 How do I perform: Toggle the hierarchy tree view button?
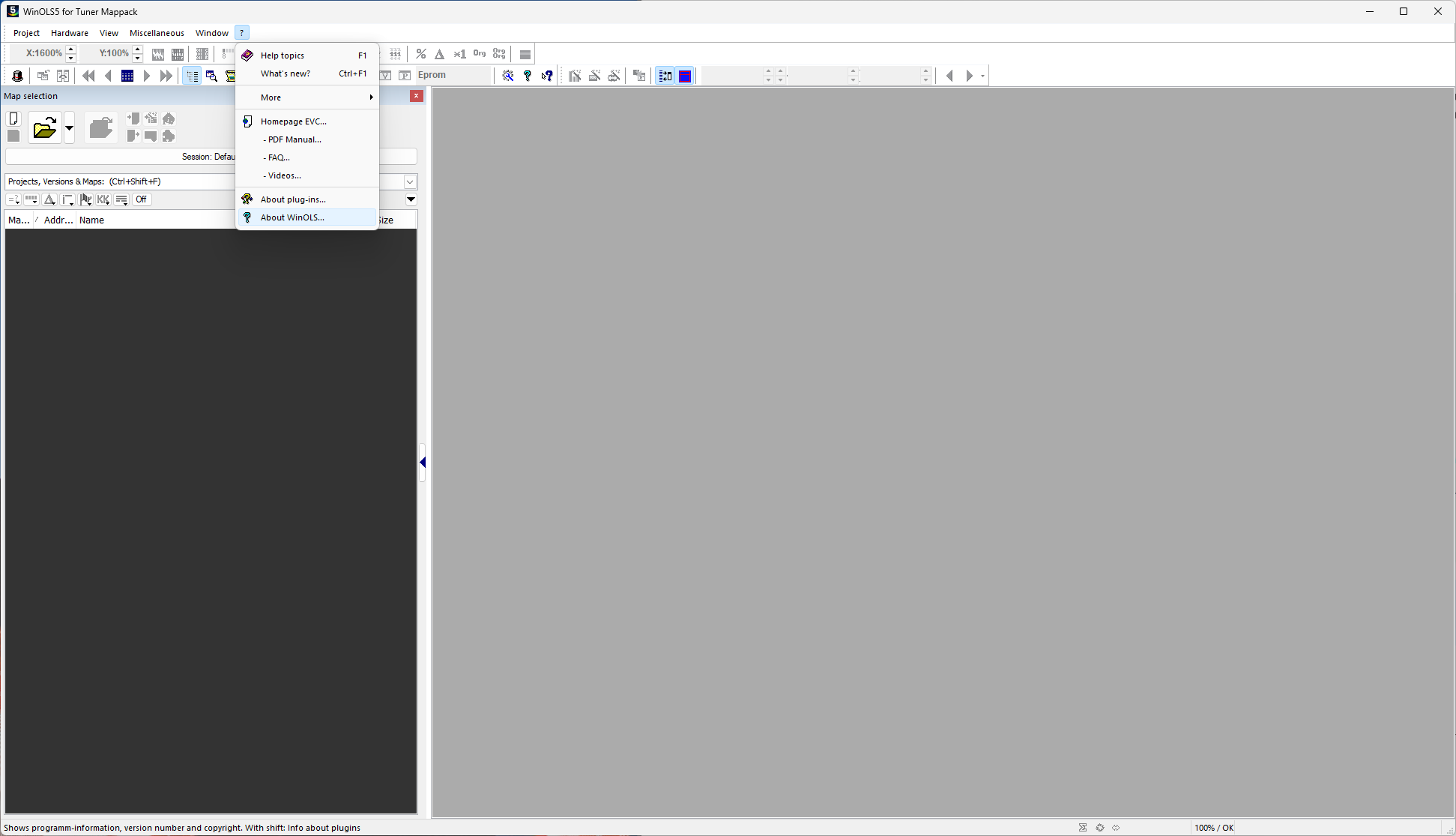point(193,76)
